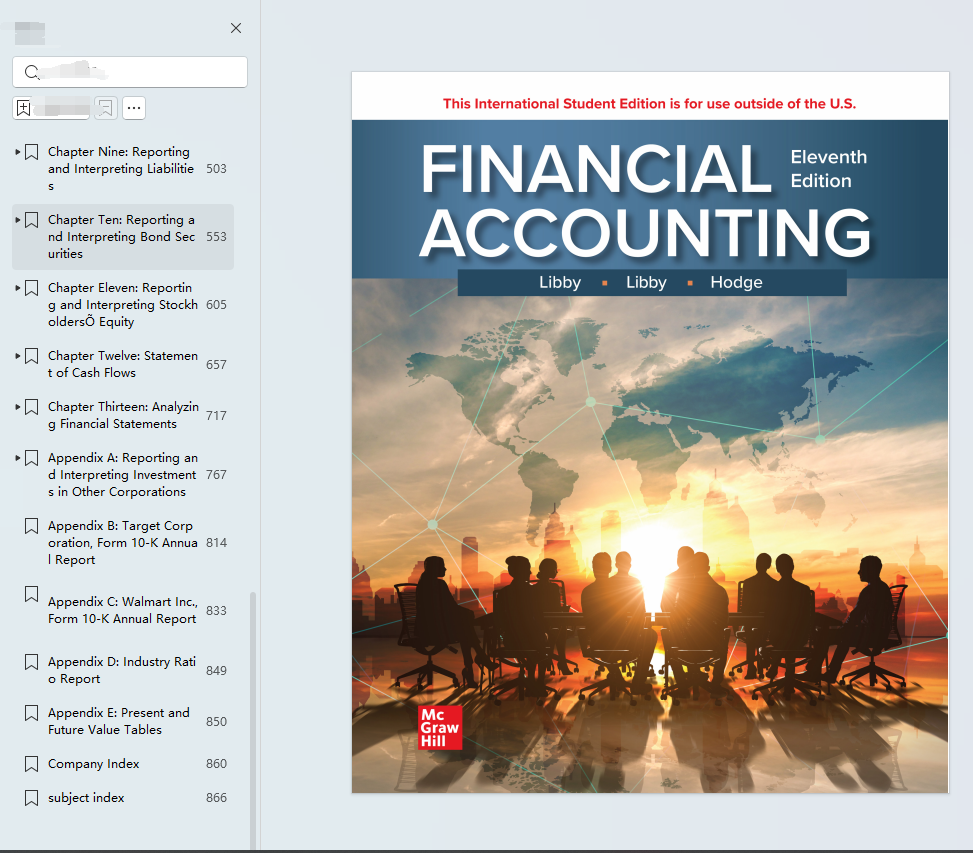Click page number 850

point(216,721)
